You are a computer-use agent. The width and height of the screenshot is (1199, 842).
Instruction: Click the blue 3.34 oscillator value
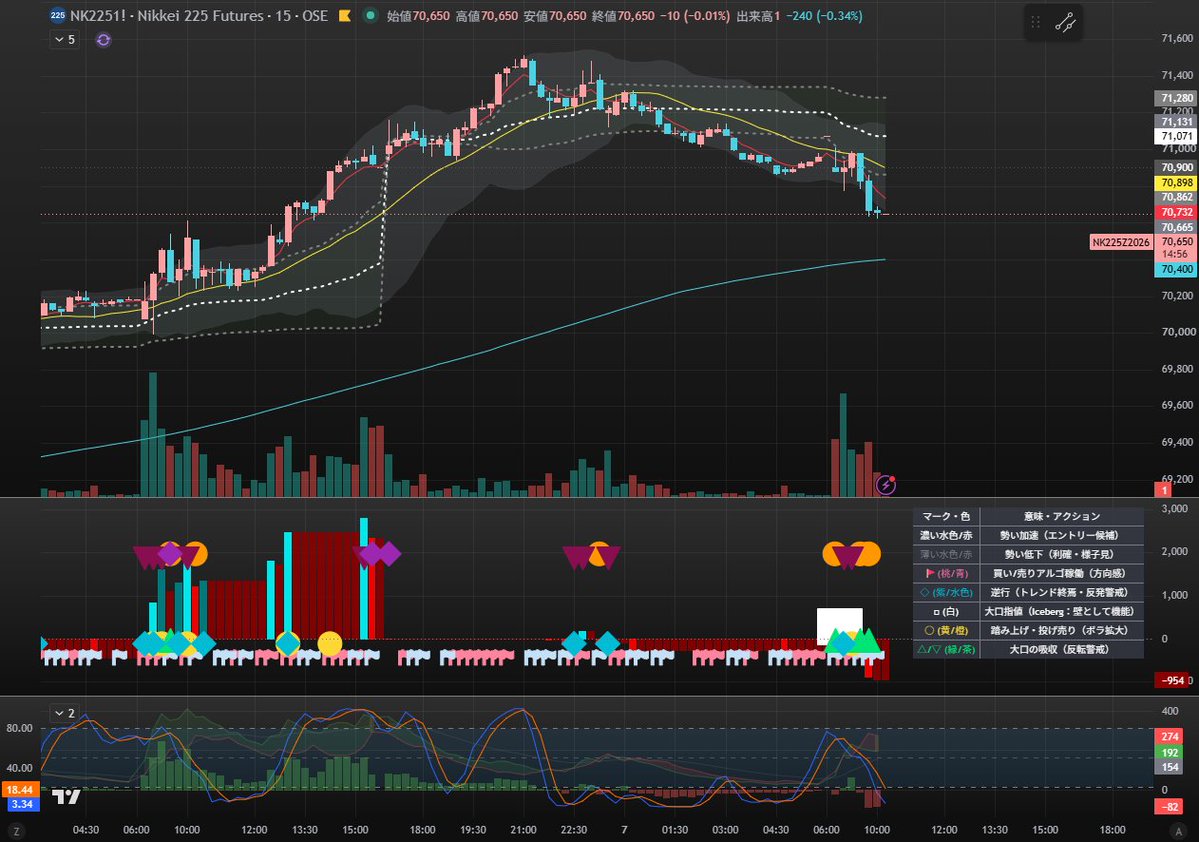pyautogui.click(x=22, y=804)
